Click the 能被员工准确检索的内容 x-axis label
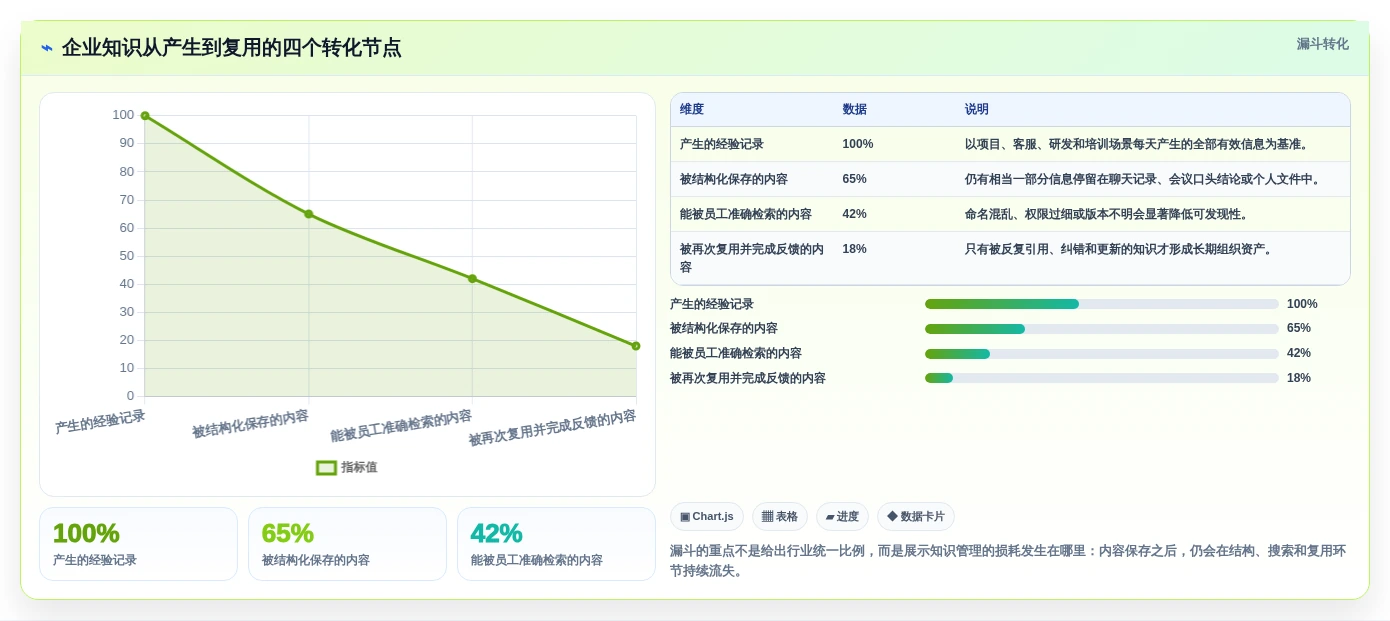The width and height of the screenshot is (1390, 621). [x=401, y=425]
